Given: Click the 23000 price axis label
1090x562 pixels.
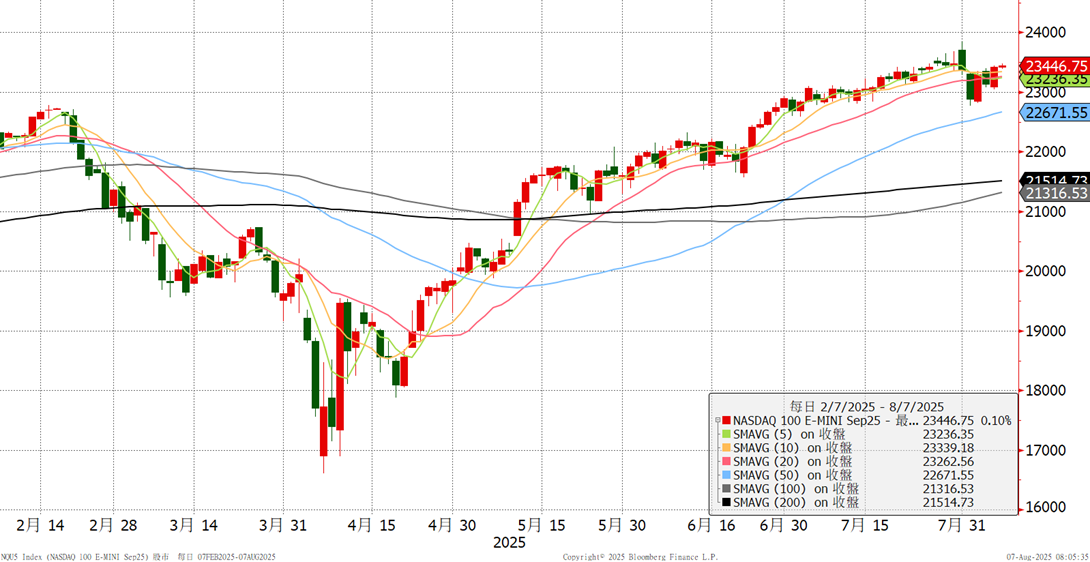Looking at the screenshot, I should click(x=1047, y=92).
